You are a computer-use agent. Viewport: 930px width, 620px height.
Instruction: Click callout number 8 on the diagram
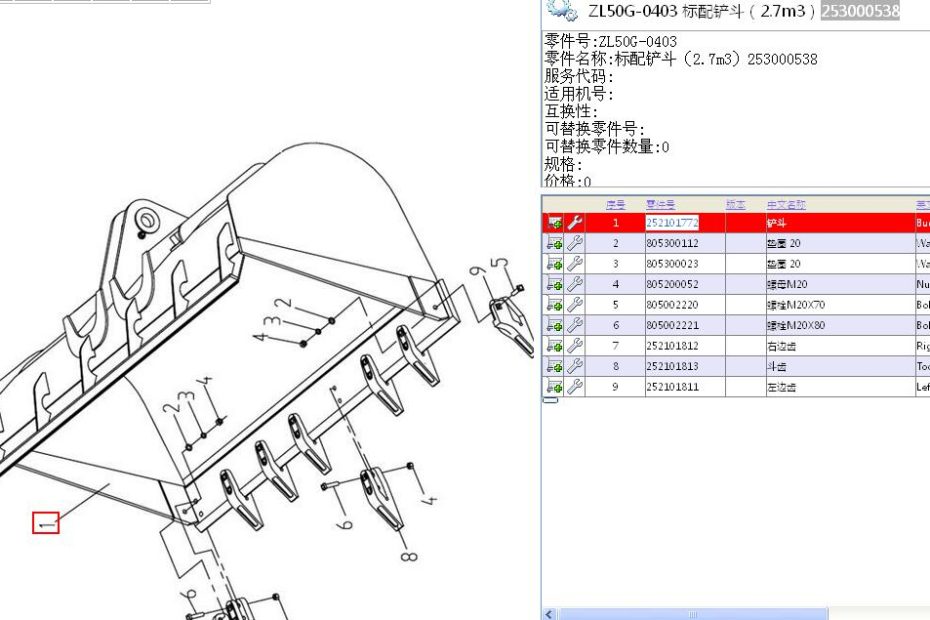407,553
